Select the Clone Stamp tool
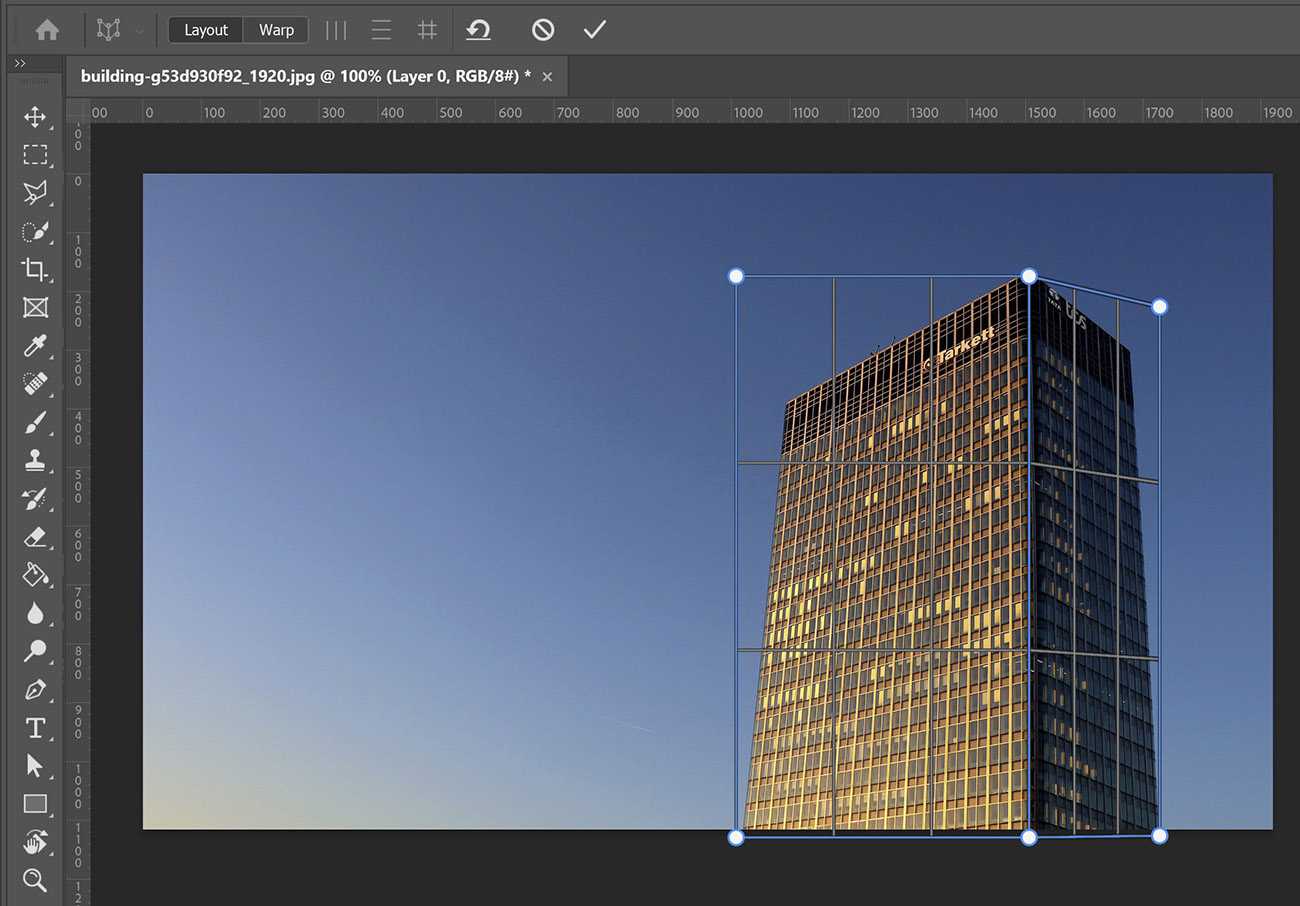The image size is (1300, 906). pos(35,460)
